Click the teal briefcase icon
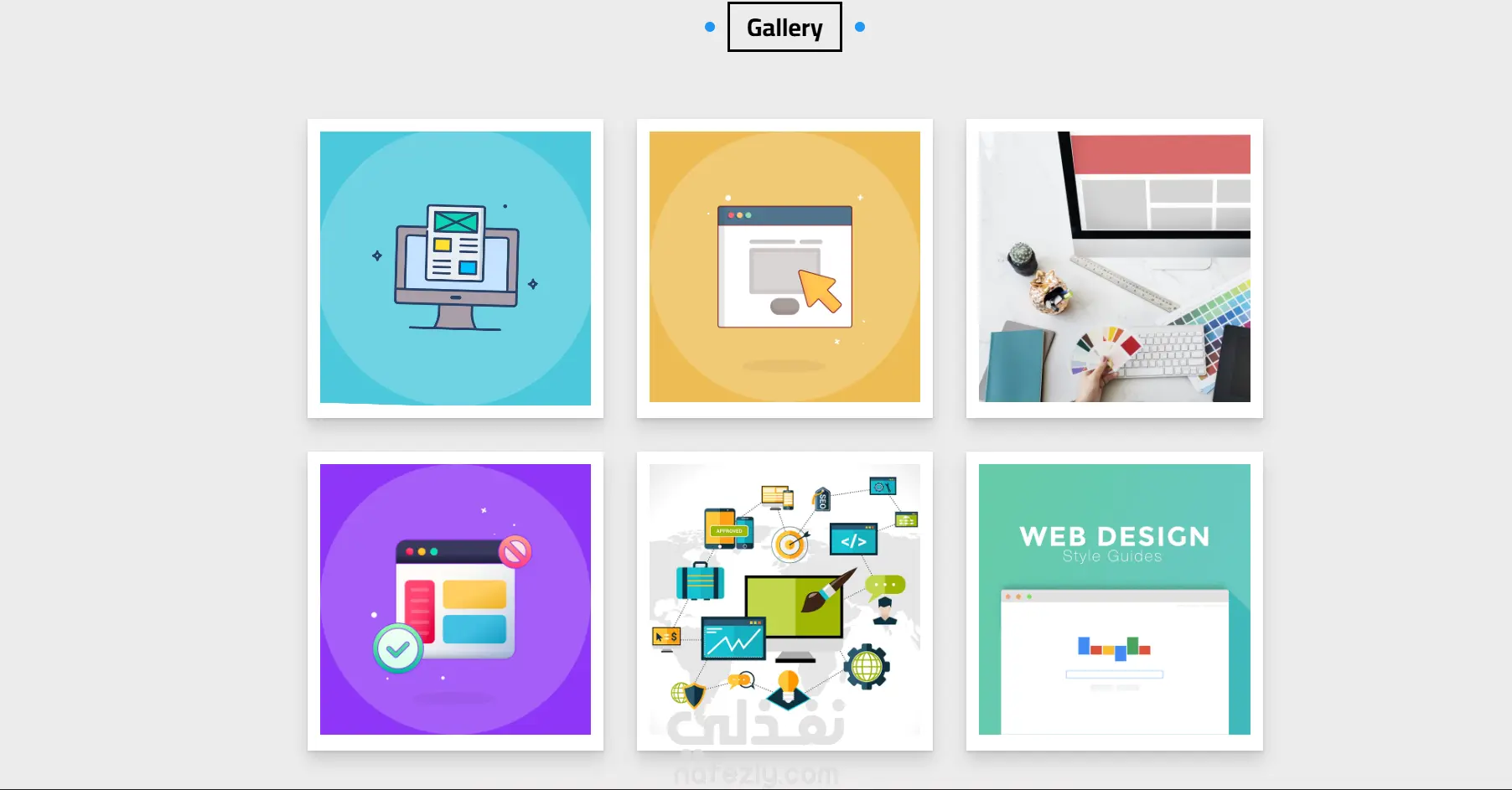 coord(700,581)
